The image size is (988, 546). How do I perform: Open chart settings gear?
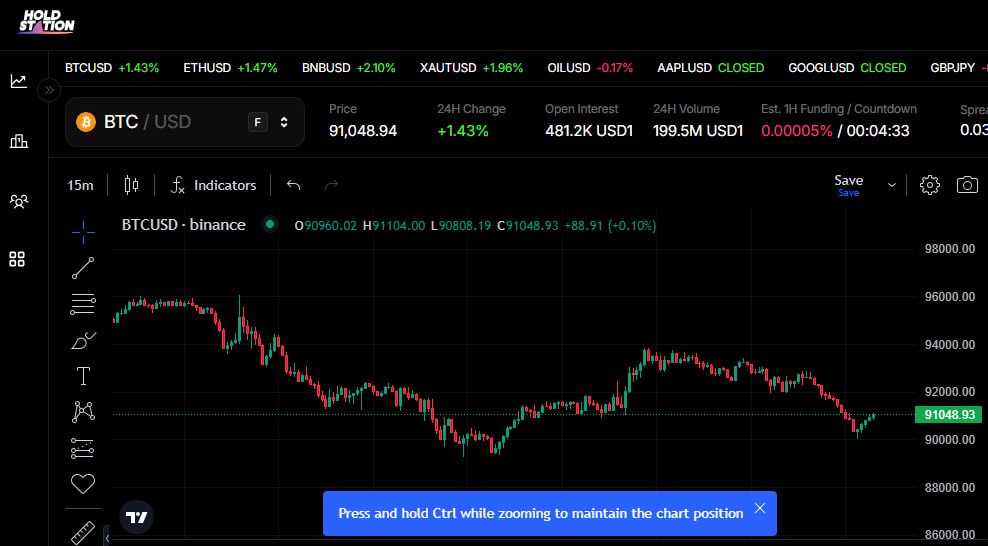pos(929,185)
